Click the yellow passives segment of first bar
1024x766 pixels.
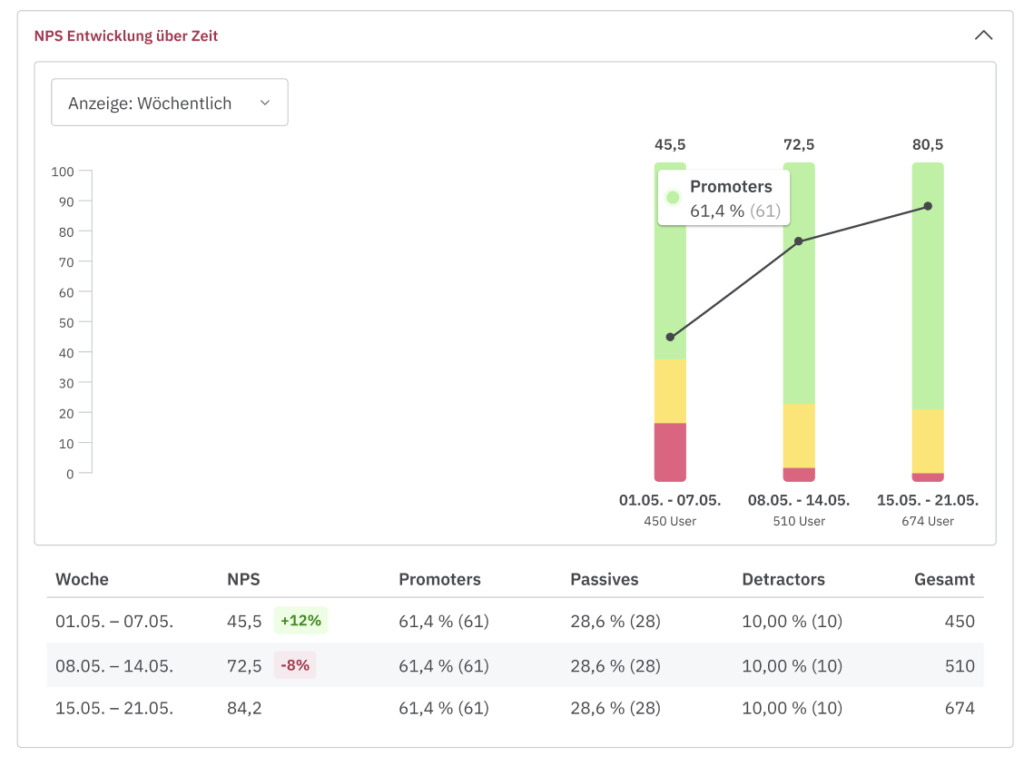point(670,391)
